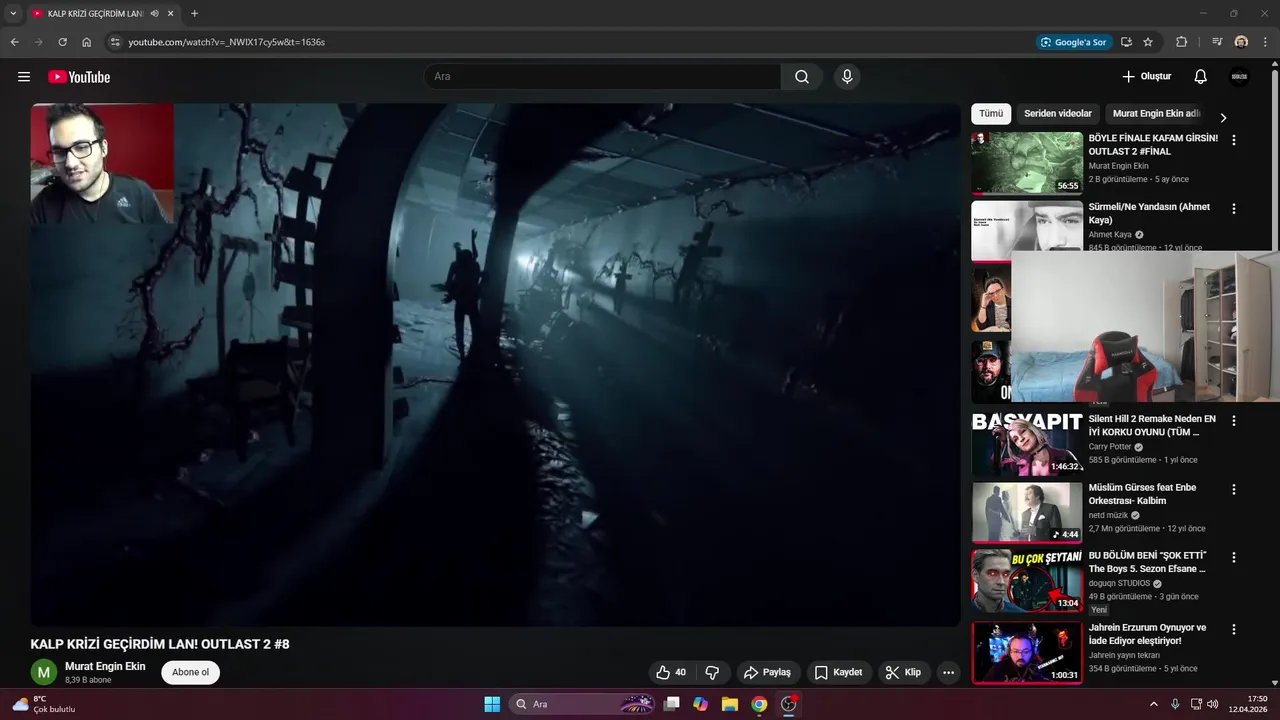This screenshot has height=720, width=1280.
Task: Start voice search with the microphone icon
Action: pyautogui.click(x=847, y=77)
